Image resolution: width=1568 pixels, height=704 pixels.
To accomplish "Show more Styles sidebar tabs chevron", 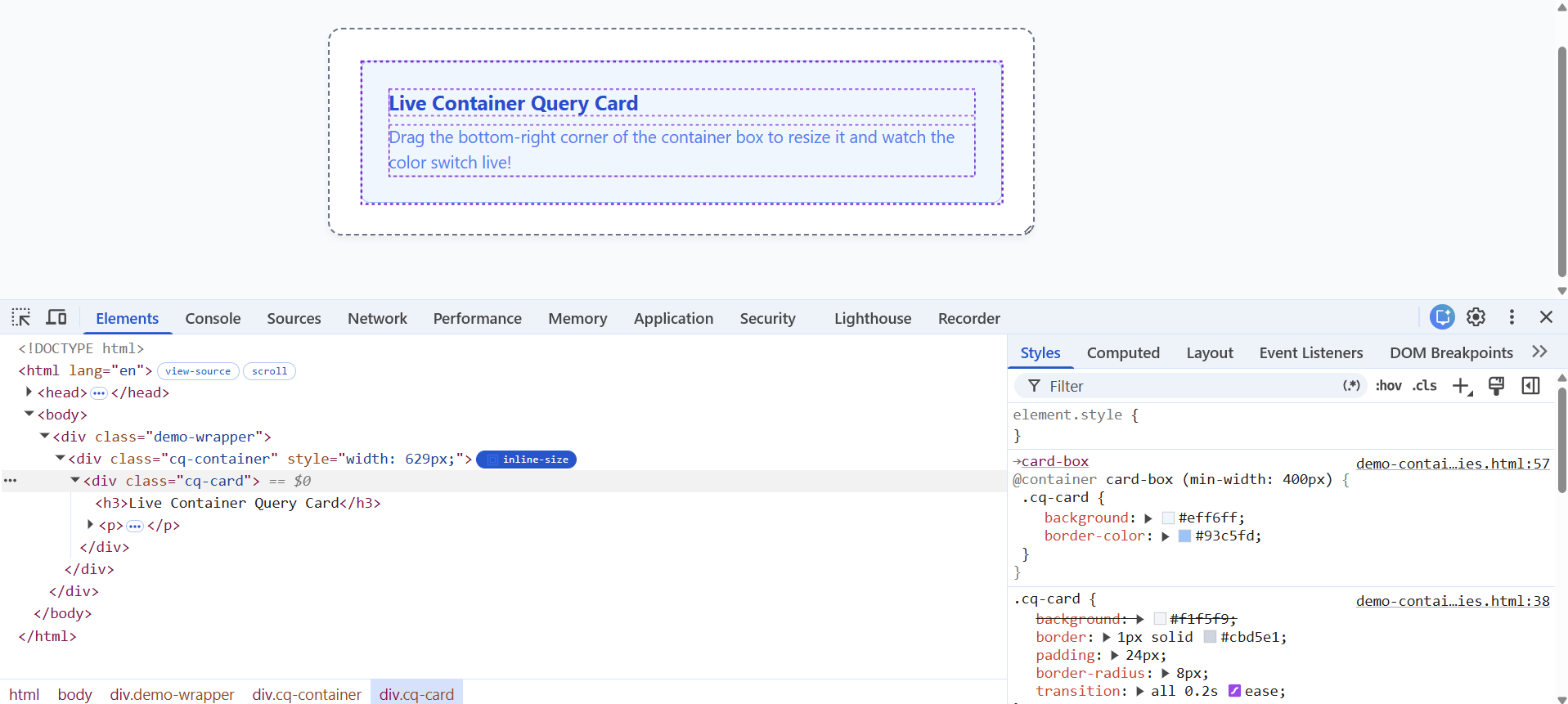I will 1539,352.
